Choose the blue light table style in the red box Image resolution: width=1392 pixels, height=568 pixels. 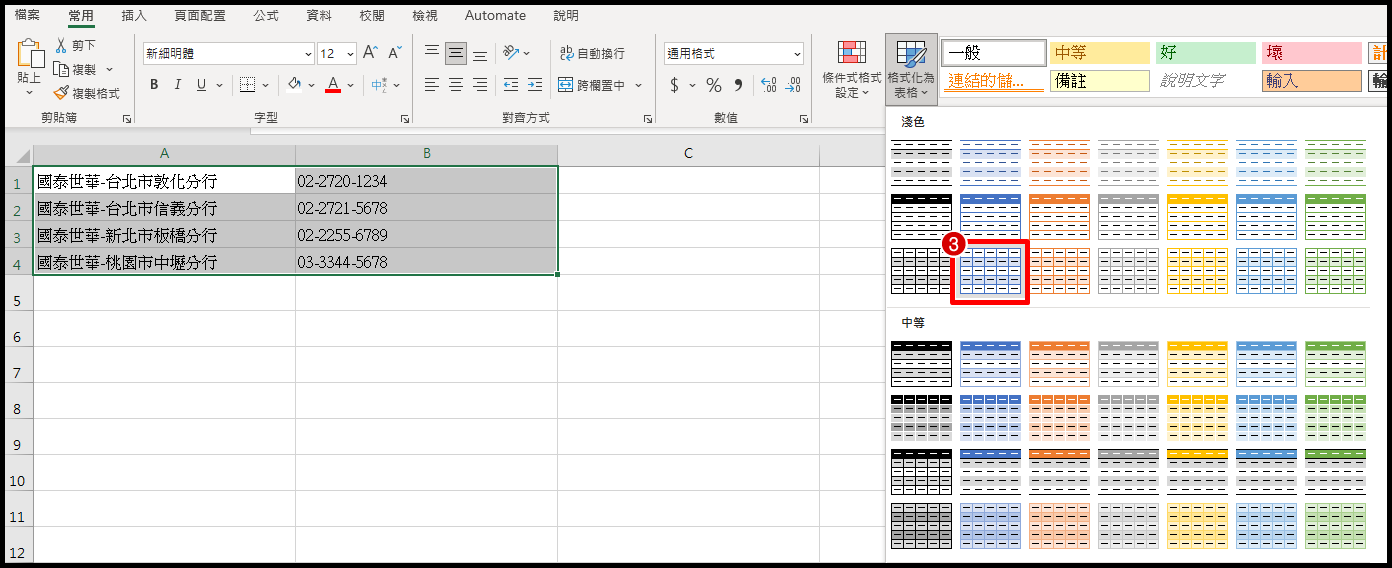990,270
